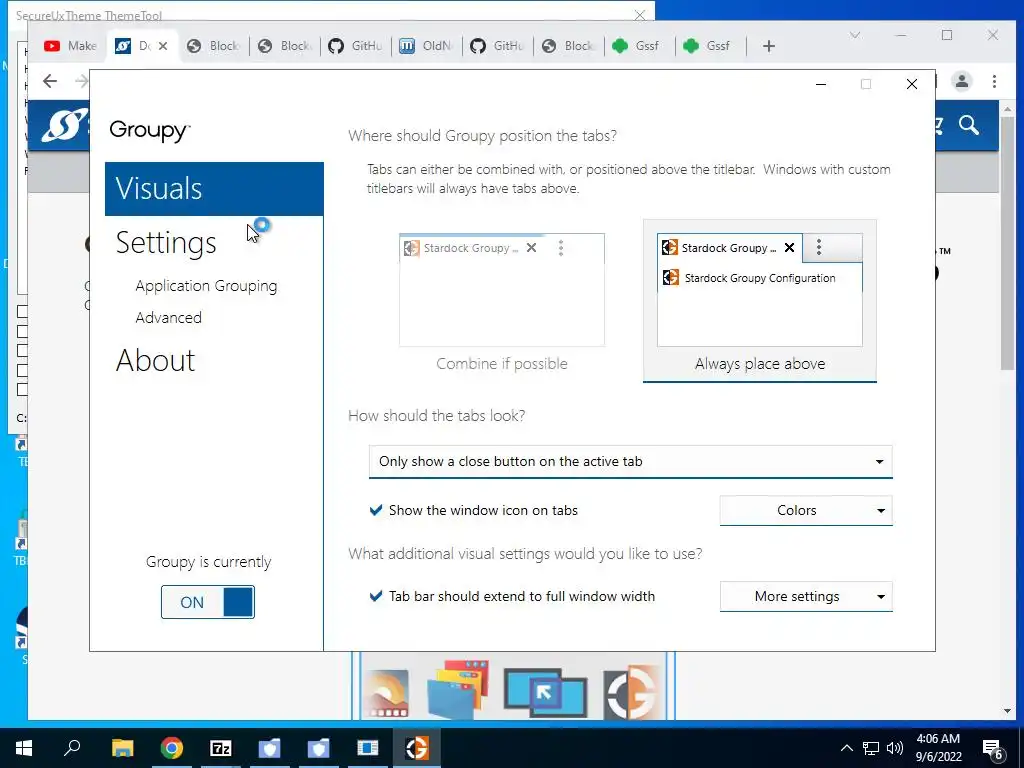Open a new Chrome tab with plus button
The height and width of the screenshot is (768, 1024).
(x=769, y=46)
